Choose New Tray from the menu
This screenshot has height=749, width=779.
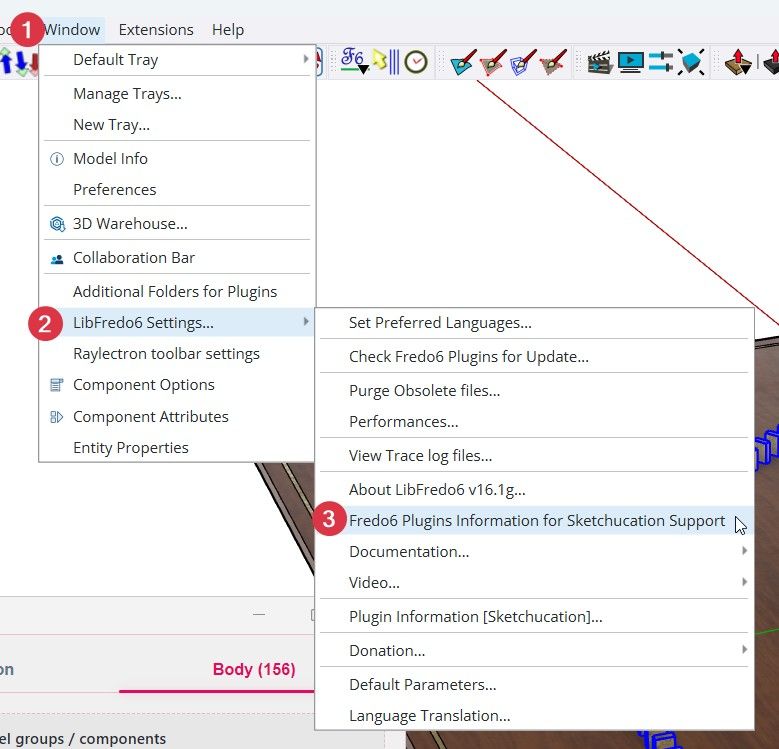click(x=177, y=125)
